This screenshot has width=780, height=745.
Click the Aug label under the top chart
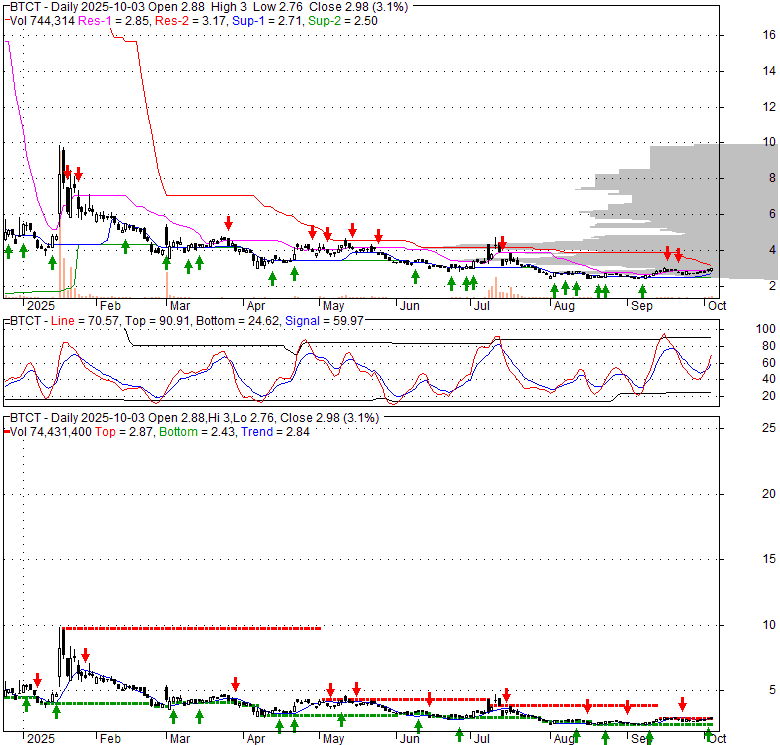click(564, 306)
